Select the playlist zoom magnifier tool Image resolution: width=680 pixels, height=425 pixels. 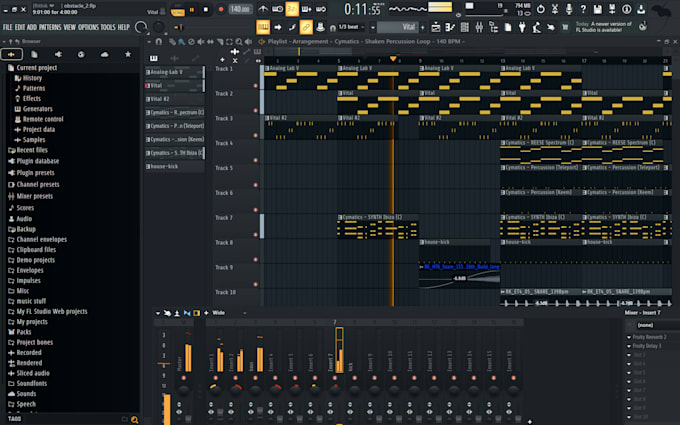[x=239, y=42]
